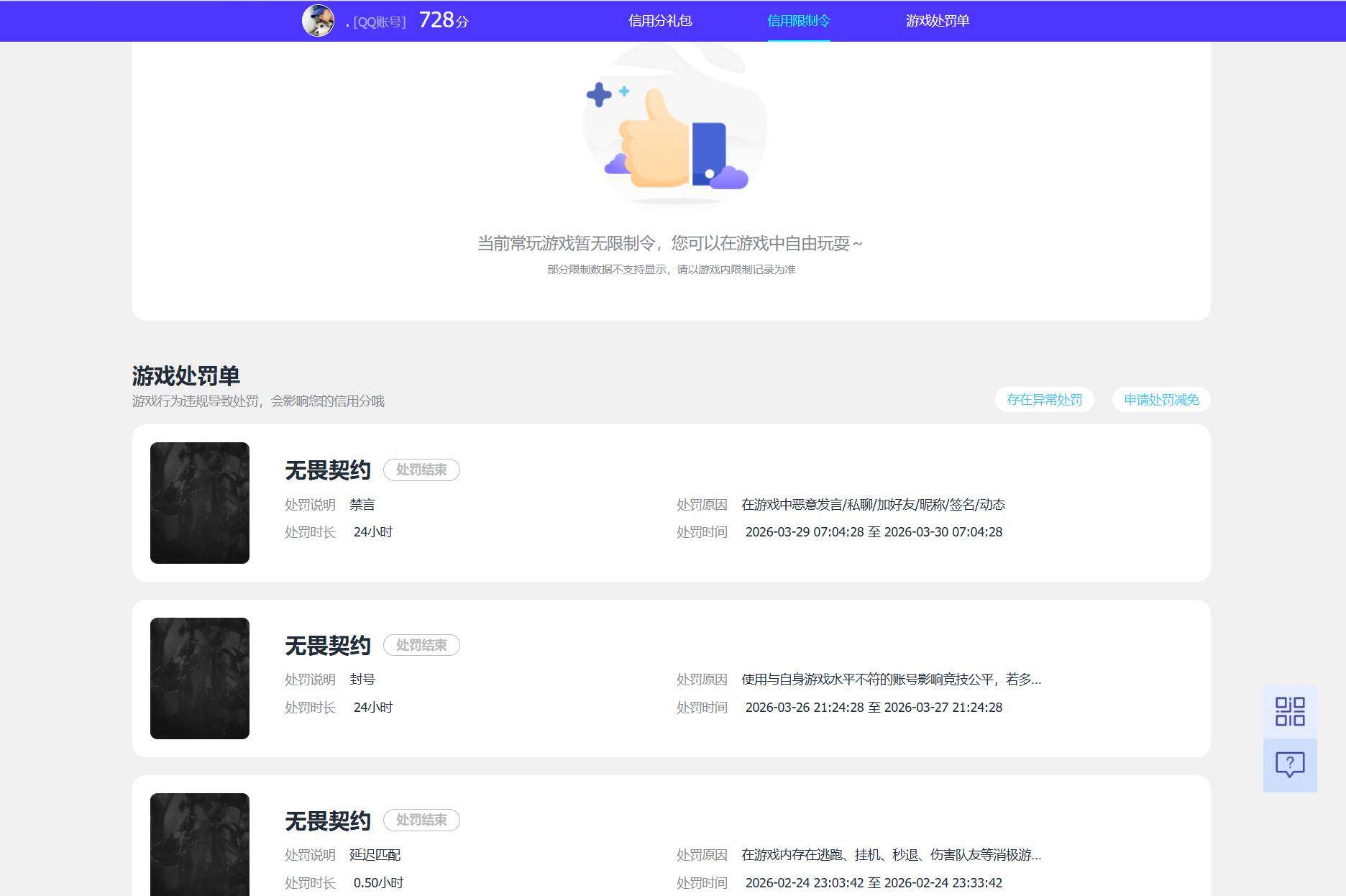Switch to 信用分礼包 tab
Image resolution: width=1346 pixels, height=896 pixels.
[x=660, y=21]
